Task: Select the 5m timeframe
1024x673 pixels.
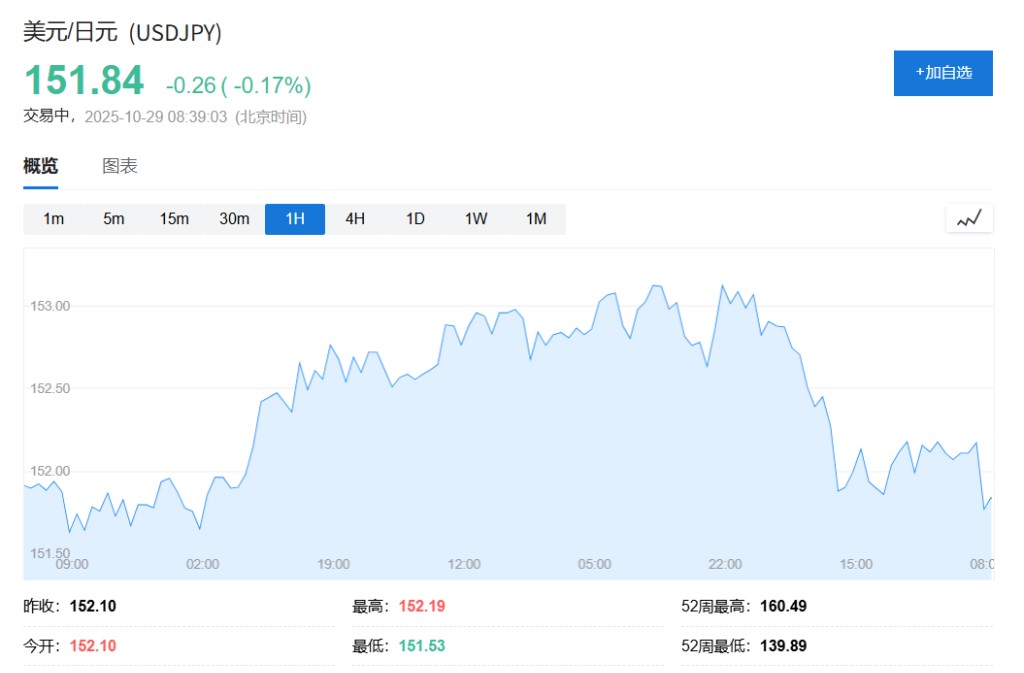Action: pyautogui.click(x=114, y=219)
